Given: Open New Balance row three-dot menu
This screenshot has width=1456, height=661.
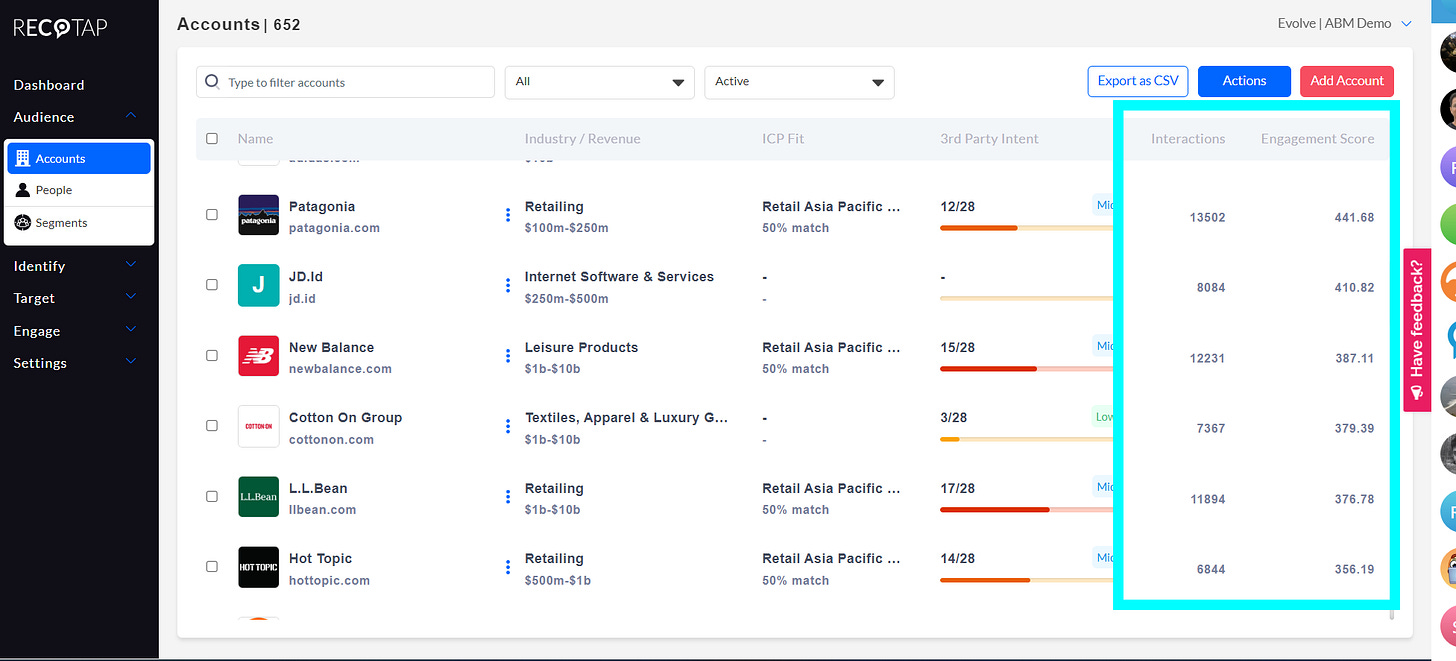Looking at the screenshot, I should [x=508, y=356].
